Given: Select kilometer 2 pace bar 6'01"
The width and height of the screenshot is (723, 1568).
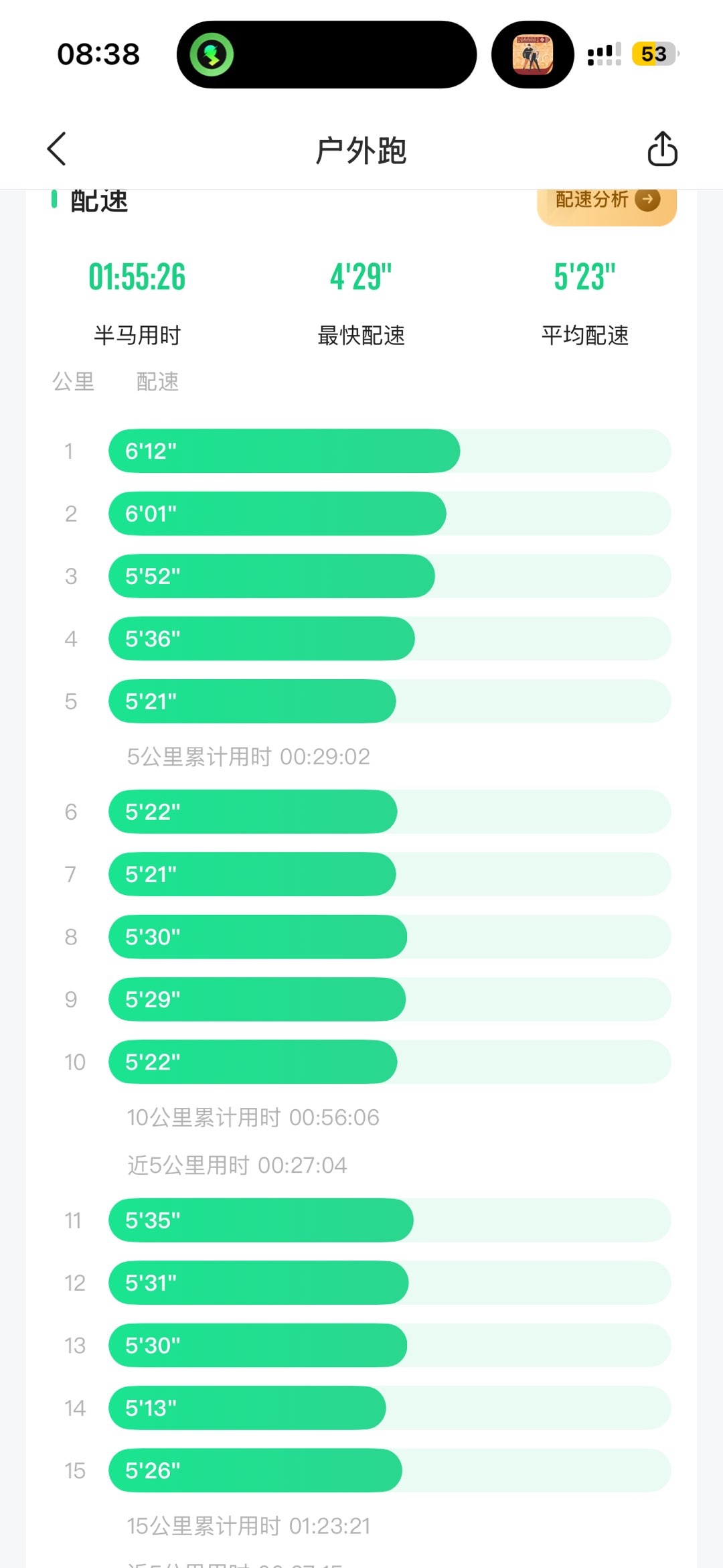Looking at the screenshot, I should [277, 514].
